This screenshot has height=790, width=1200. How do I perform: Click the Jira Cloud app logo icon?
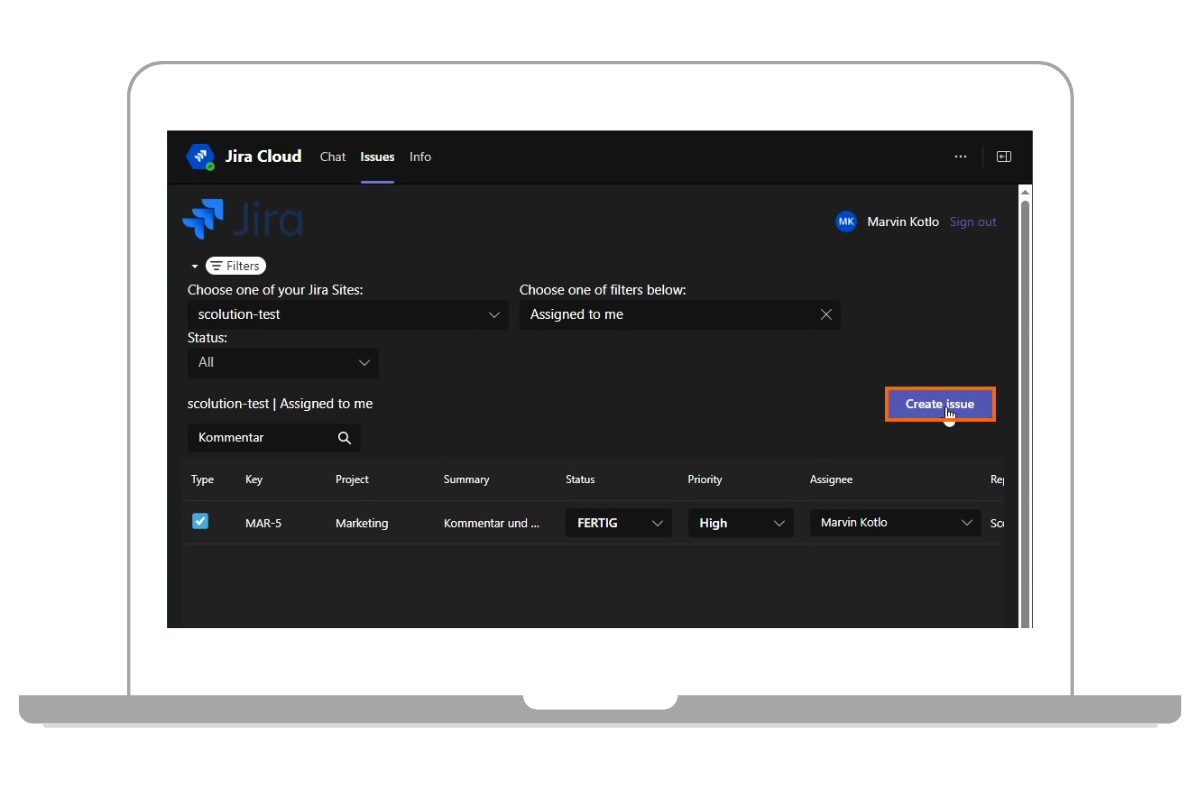(x=201, y=157)
